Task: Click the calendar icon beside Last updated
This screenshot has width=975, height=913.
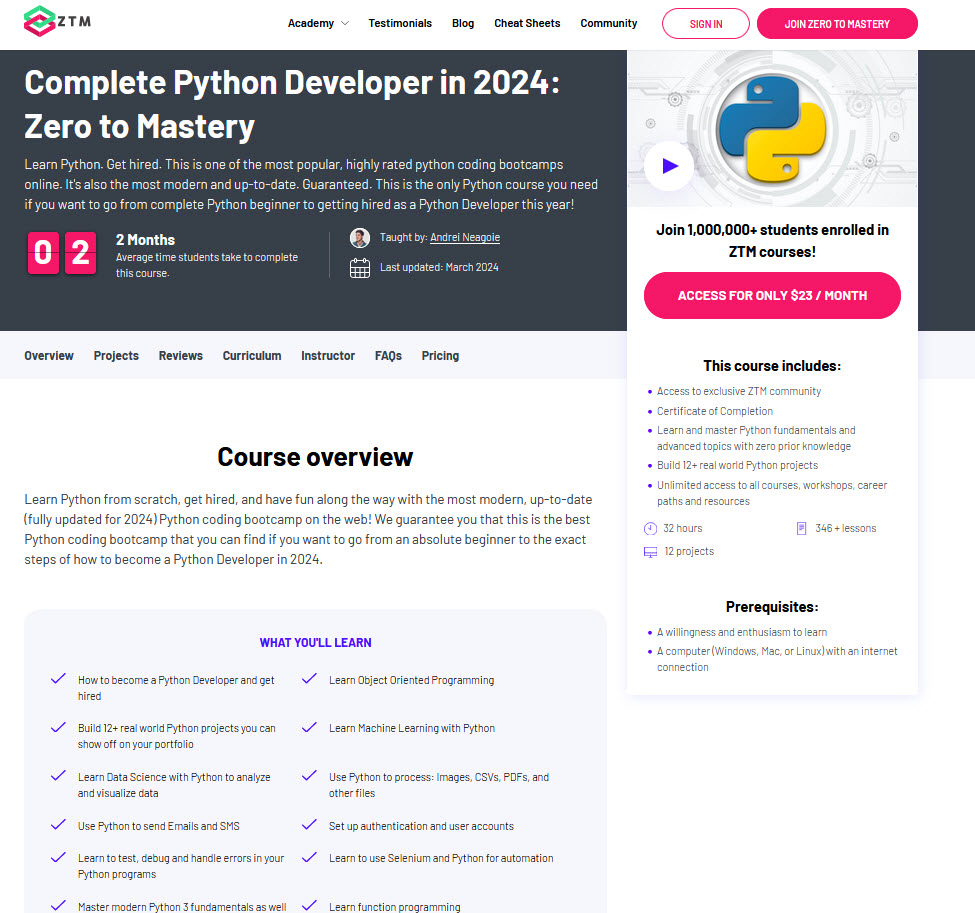Action: 359,268
